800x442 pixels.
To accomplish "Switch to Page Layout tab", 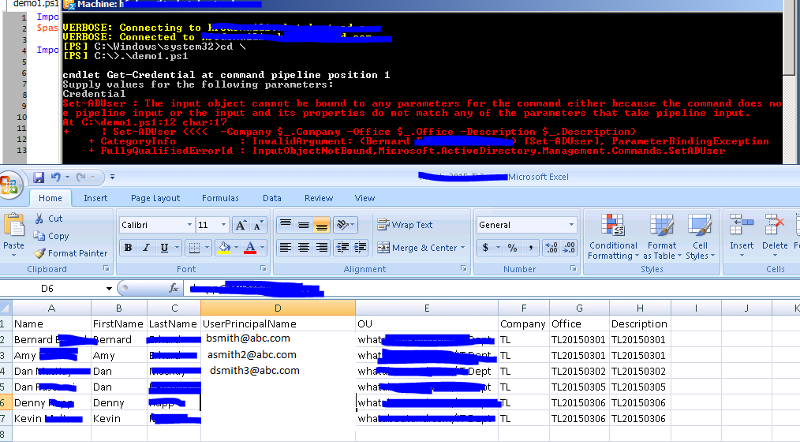I will coord(155,198).
